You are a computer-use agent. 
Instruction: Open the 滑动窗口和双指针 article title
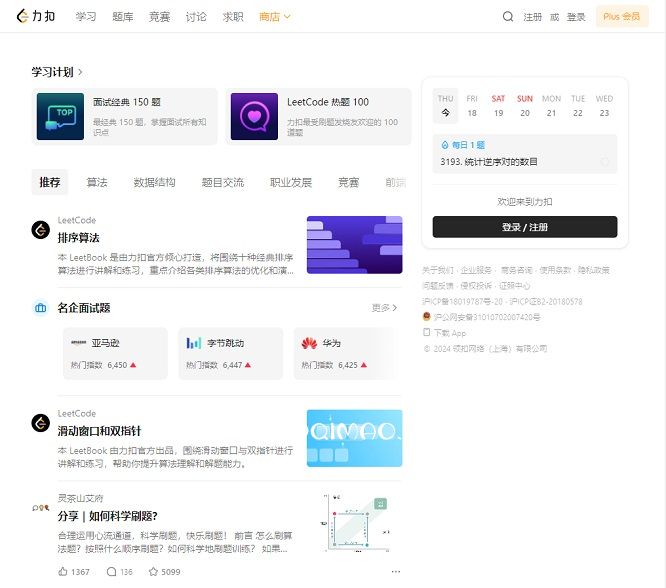[x=99, y=431]
